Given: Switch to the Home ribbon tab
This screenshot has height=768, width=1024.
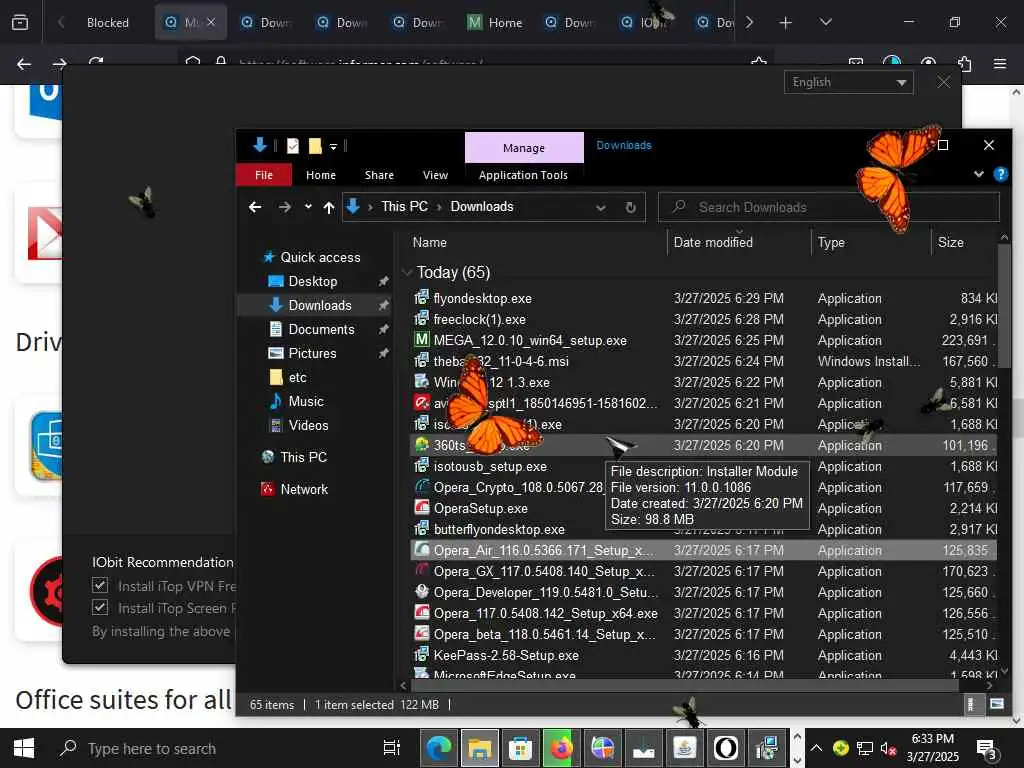Looking at the screenshot, I should tap(321, 175).
